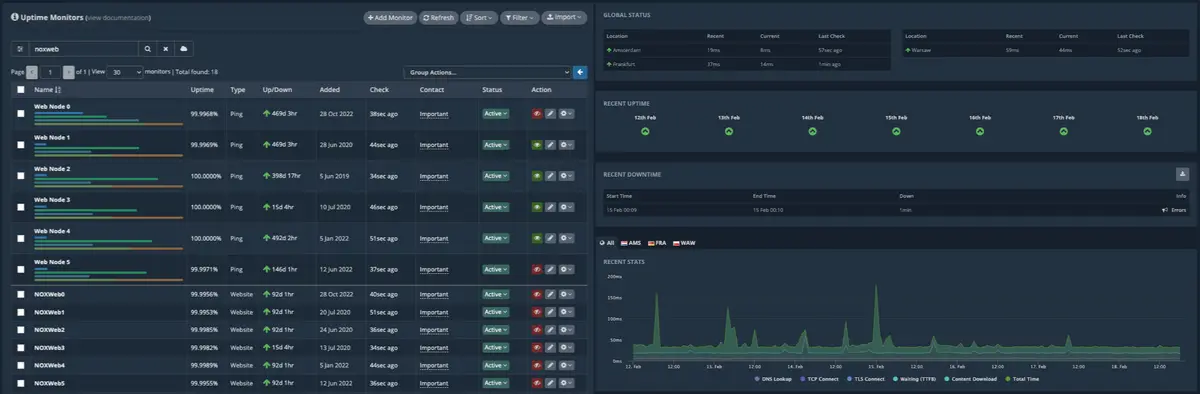Screen dimensions: 1200x394
Task: Open the Errors info link in Recent Downtime
Action: click(x=1173, y=210)
